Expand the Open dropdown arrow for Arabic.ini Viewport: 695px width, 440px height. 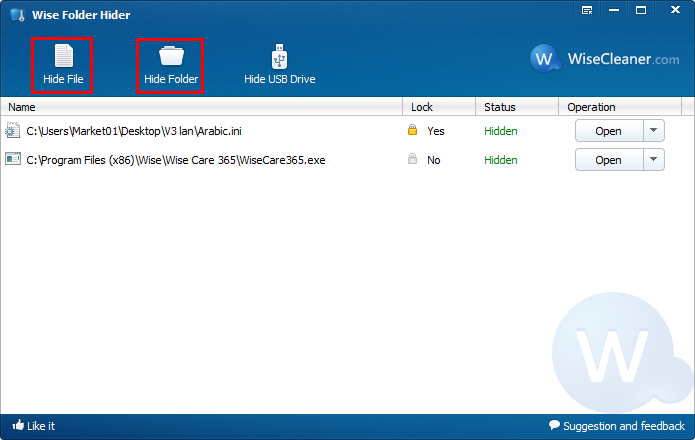[654, 131]
